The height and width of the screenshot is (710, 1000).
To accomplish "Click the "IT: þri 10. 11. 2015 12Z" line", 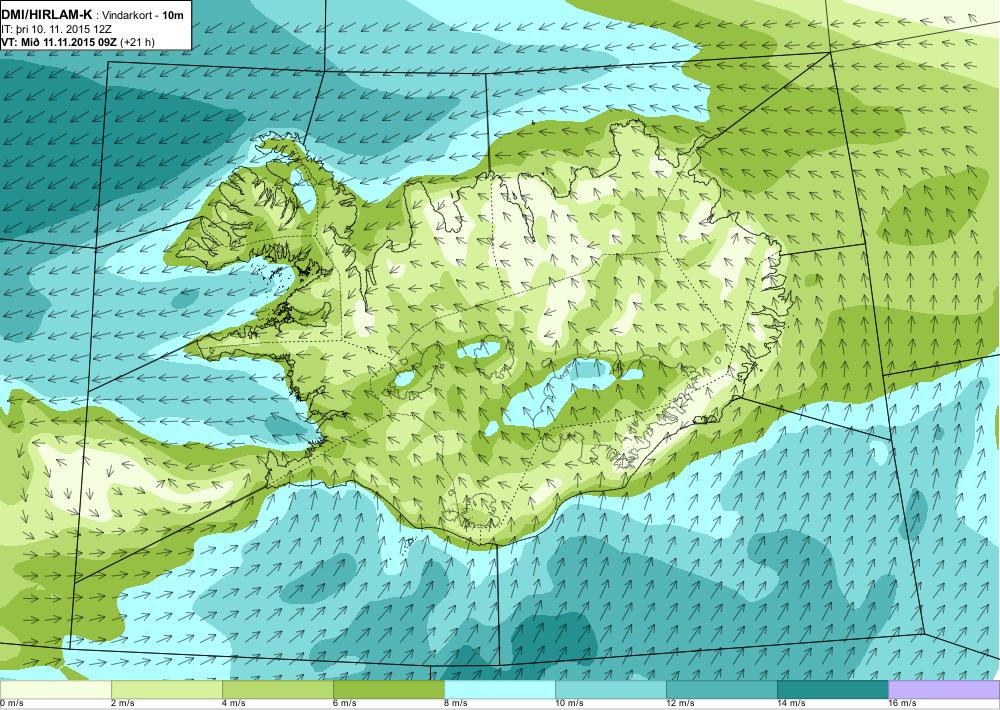I will (56, 29).
